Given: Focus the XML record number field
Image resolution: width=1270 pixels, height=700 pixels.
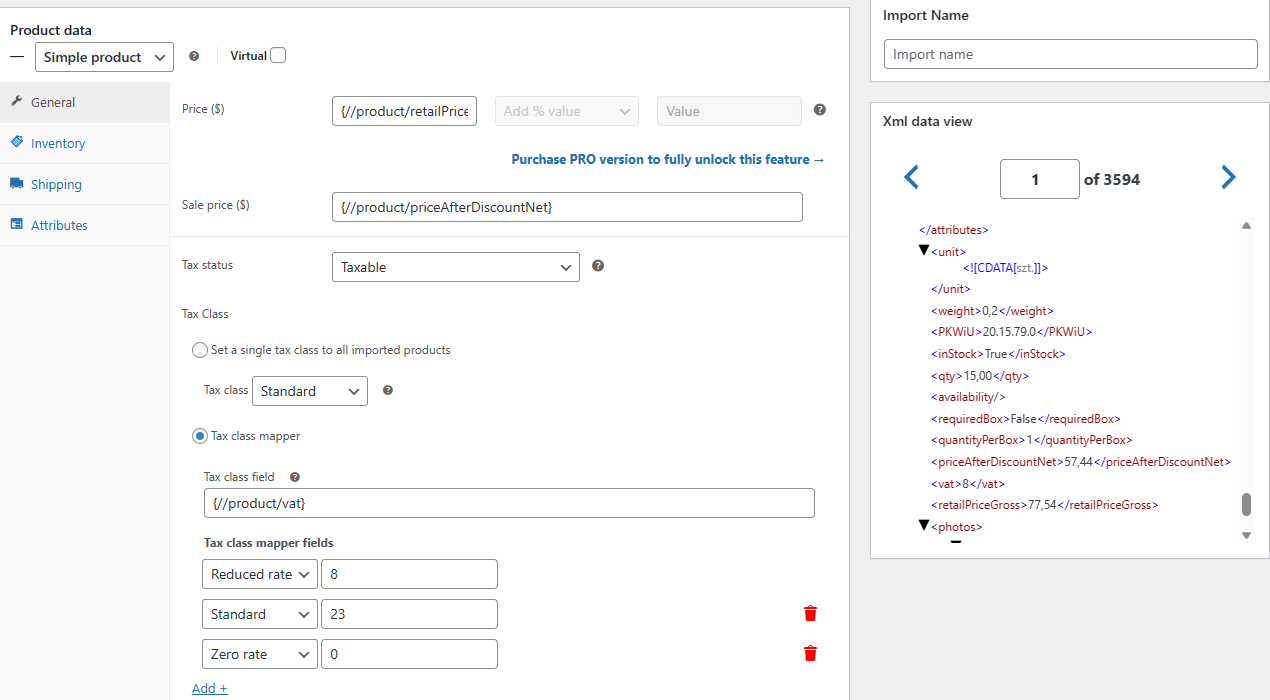Looking at the screenshot, I should pyautogui.click(x=1039, y=179).
